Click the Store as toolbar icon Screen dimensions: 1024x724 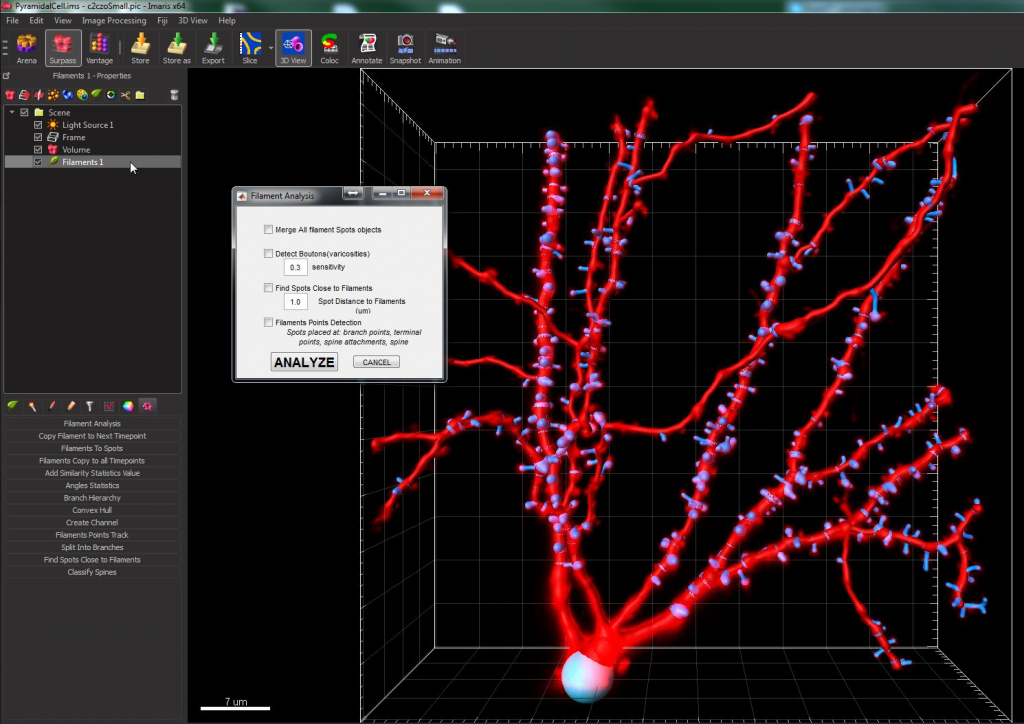coord(176,49)
